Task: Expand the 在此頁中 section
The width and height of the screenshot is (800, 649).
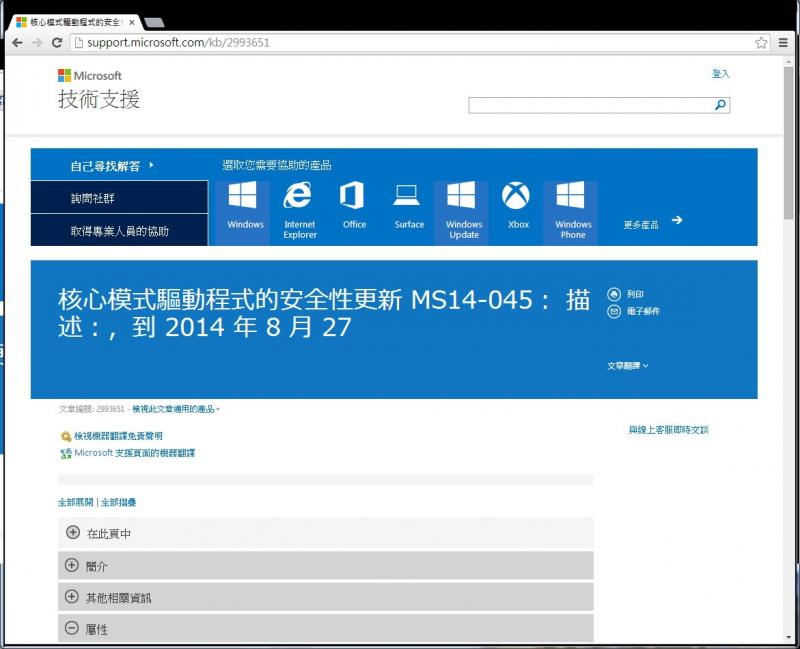Action: pyautogui.click(x=73, y=533)
